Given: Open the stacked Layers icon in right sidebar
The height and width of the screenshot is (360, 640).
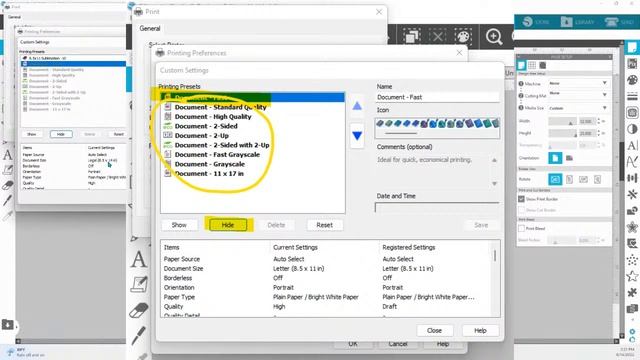Looking at the screenshot, I should (632, 309).
